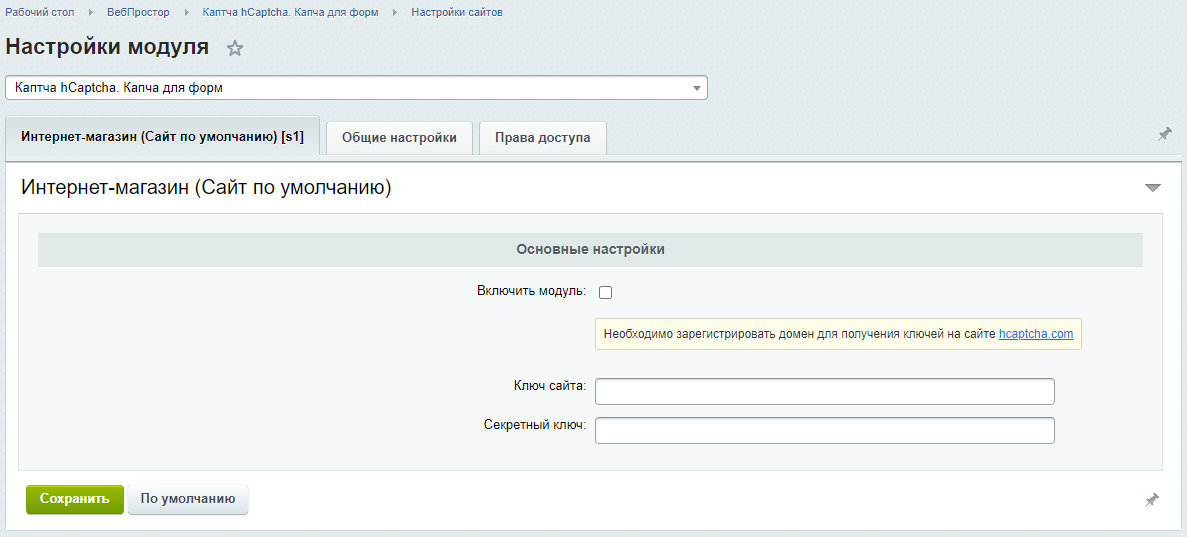The height and width of the screenshot is (537, 1187).
Task: Go to Рабочий стол breadcrumb
Action: (38, 13)
